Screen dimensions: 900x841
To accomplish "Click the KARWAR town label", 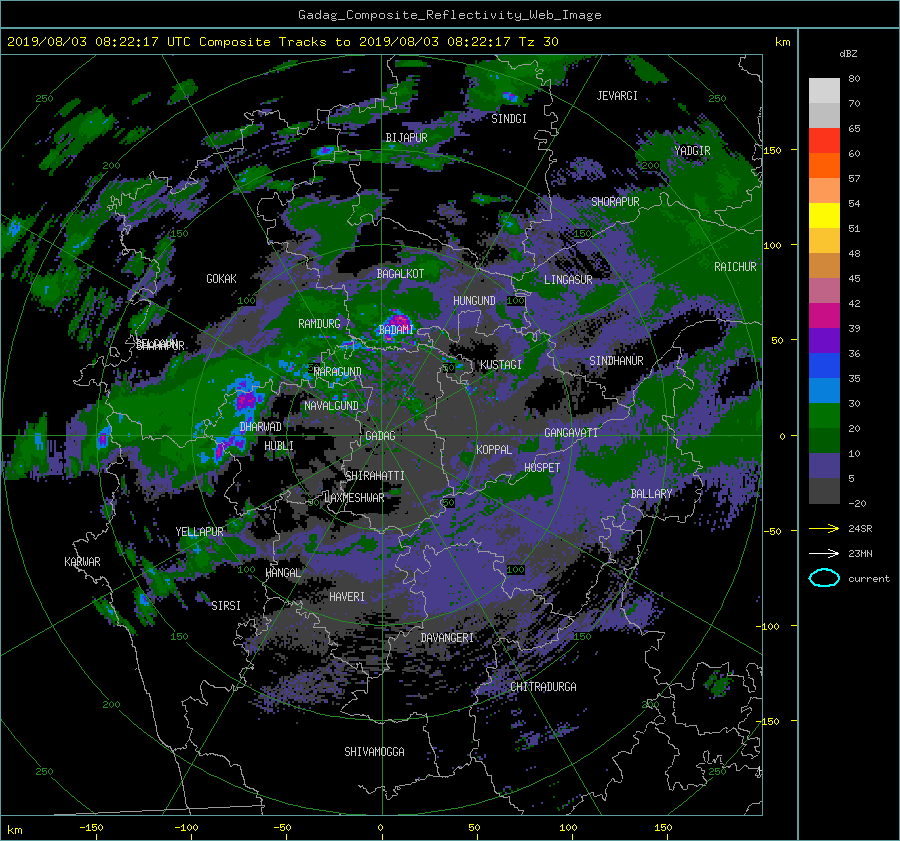I will [82, 562].
